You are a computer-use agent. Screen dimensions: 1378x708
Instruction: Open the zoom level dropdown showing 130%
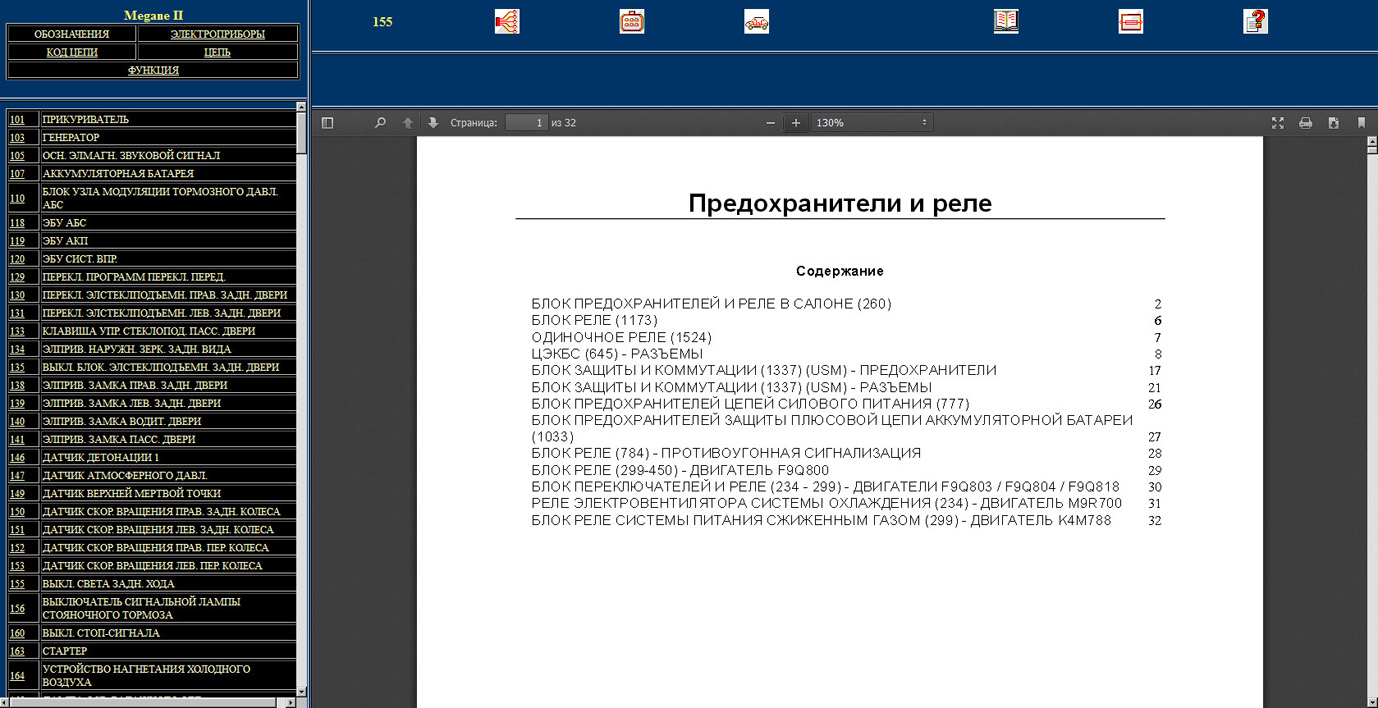(871, 123)
